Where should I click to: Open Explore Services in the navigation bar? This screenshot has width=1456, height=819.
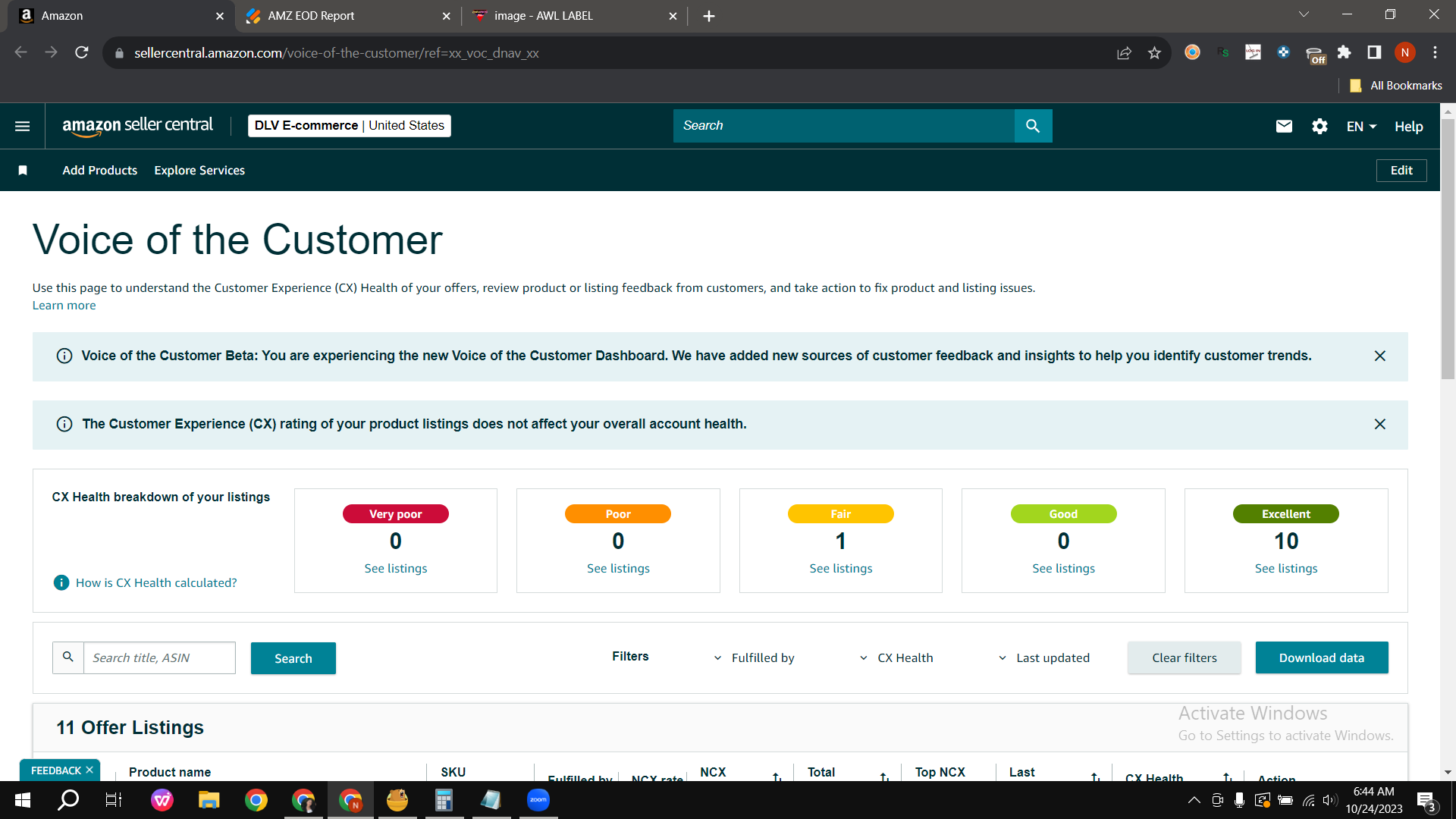pyautogui.click(x=199, y=171)
